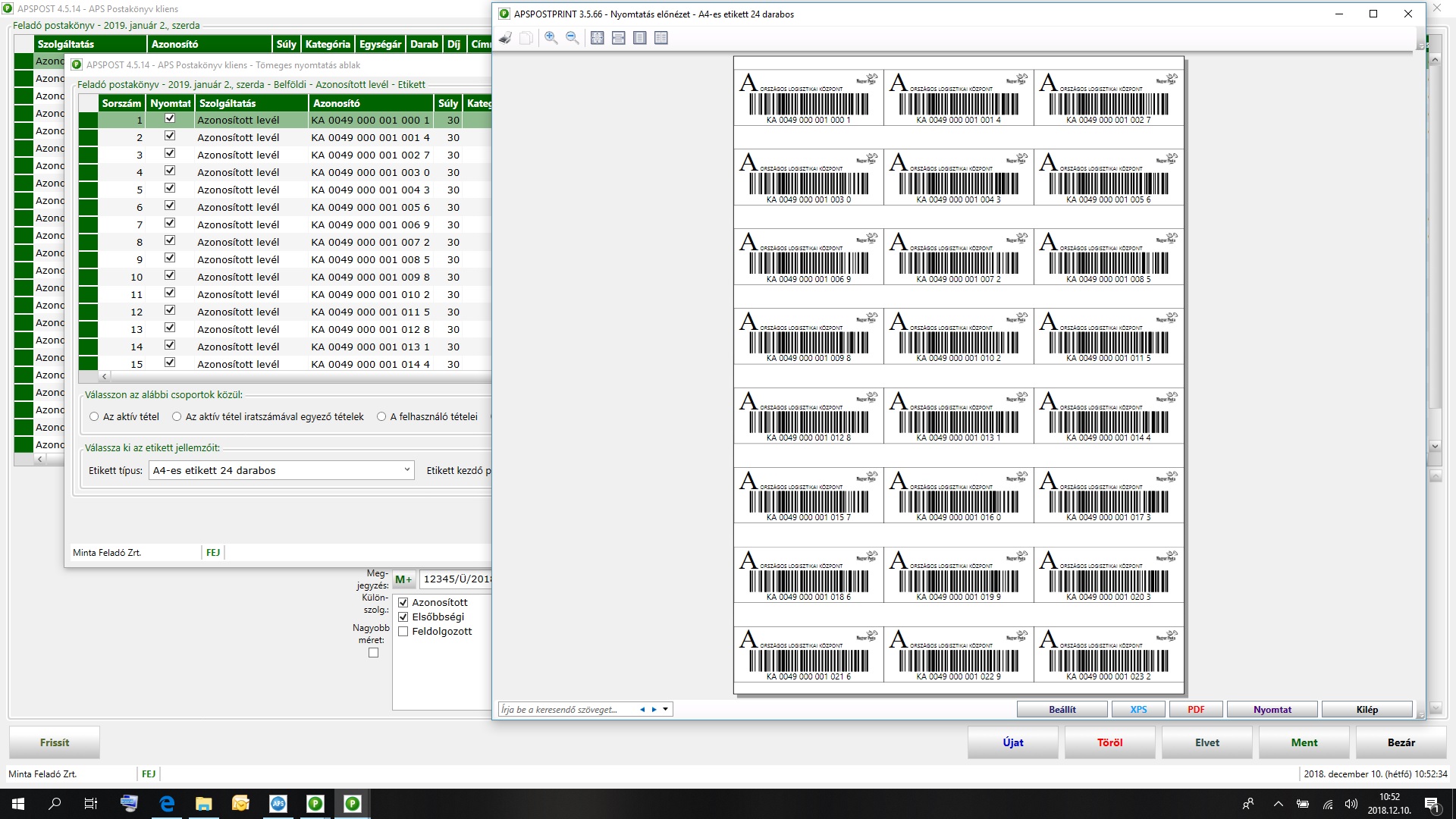Switch to two-page view icon
The height and width of the screenshot is (819, 1456).
pos(661,38)
